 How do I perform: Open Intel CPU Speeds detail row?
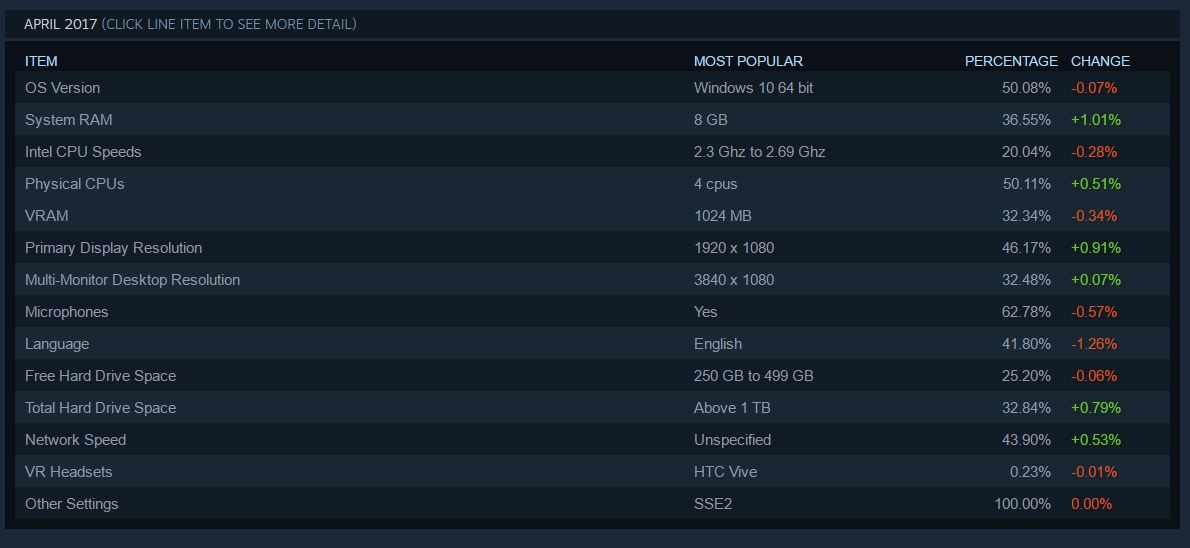pos(83,152)
